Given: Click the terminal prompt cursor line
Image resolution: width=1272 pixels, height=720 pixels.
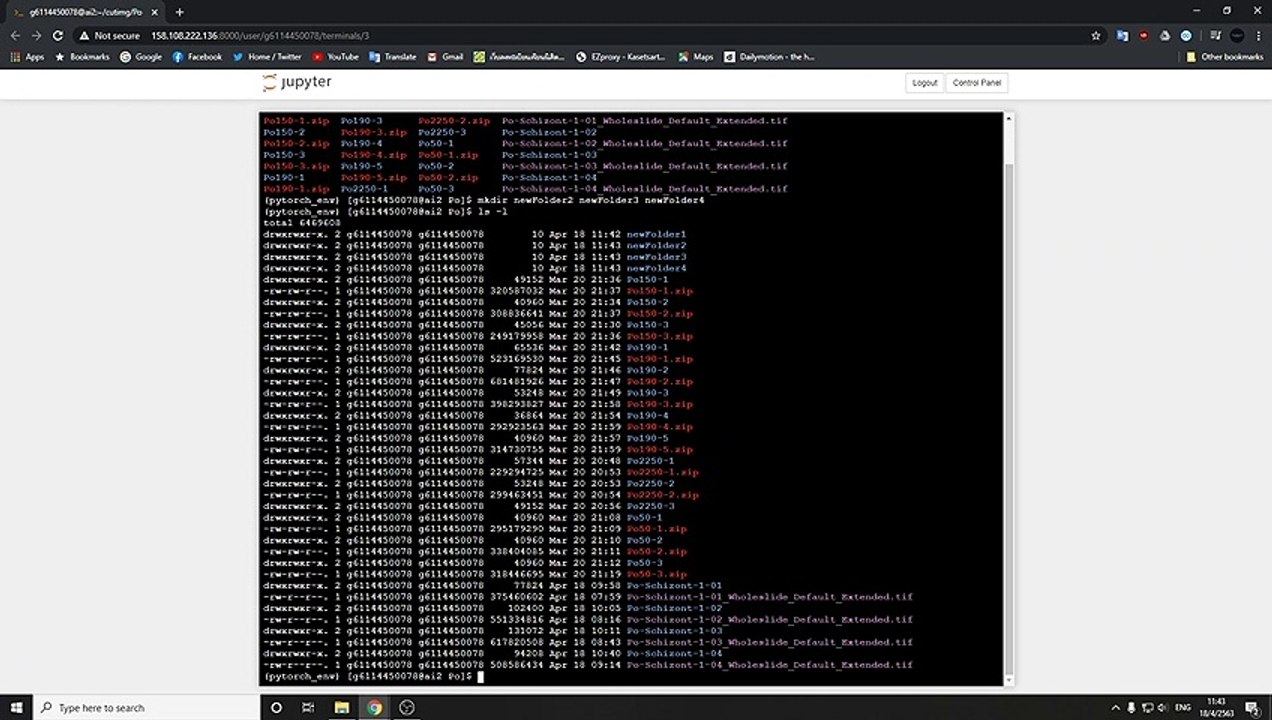Looking at the screenshot, I should [374, 677].
